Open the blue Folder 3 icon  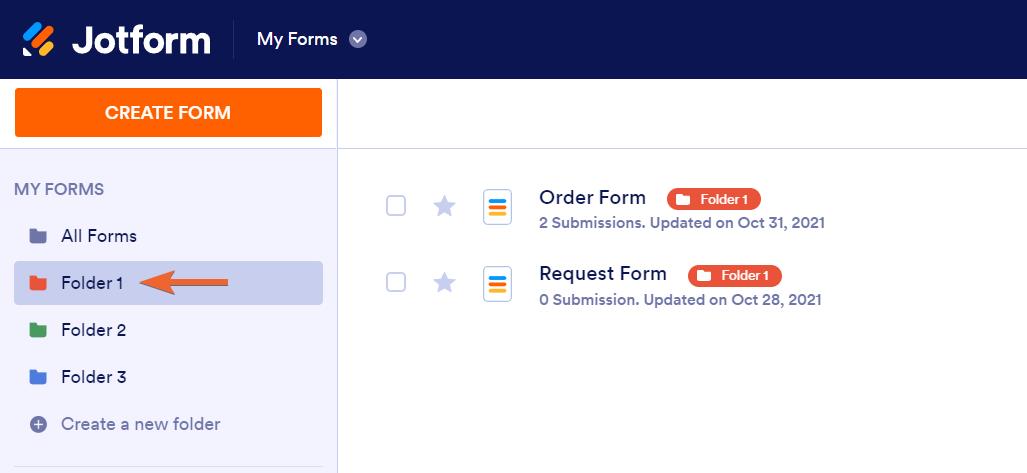tap(38, 377)
